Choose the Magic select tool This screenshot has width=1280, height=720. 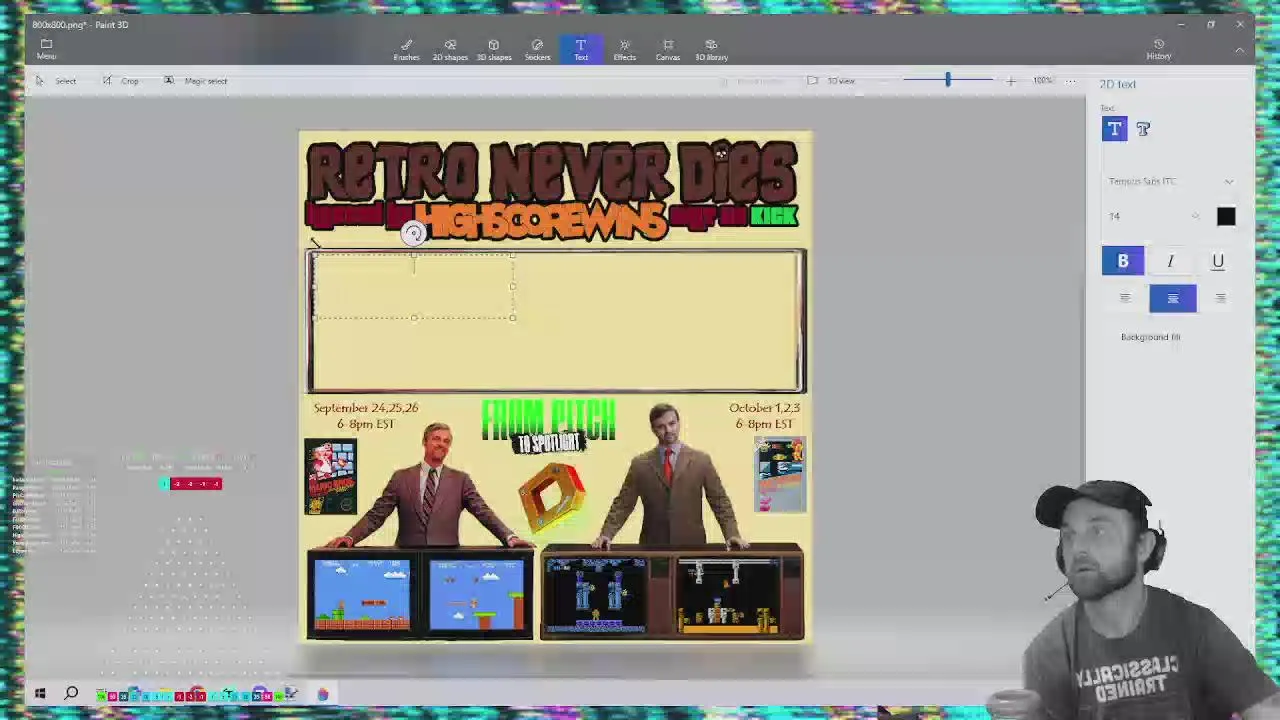click(196, 81)
